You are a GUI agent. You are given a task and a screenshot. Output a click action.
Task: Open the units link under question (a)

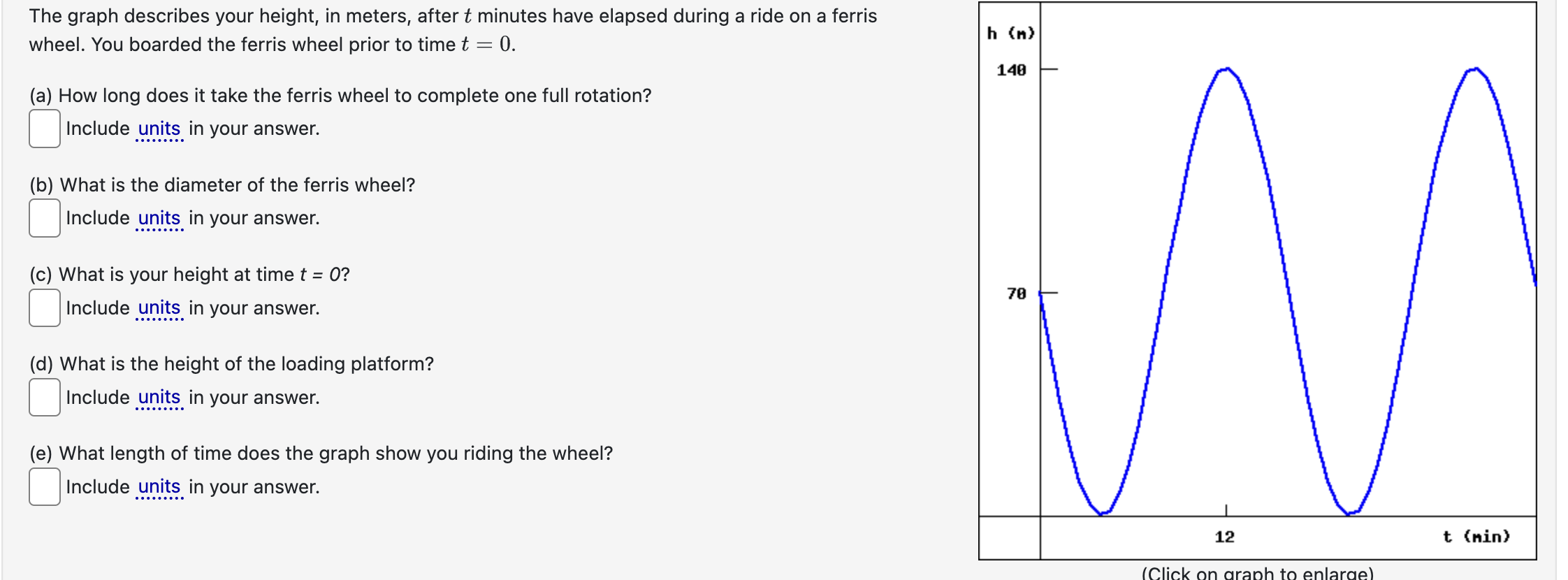[x=159, y=129]
